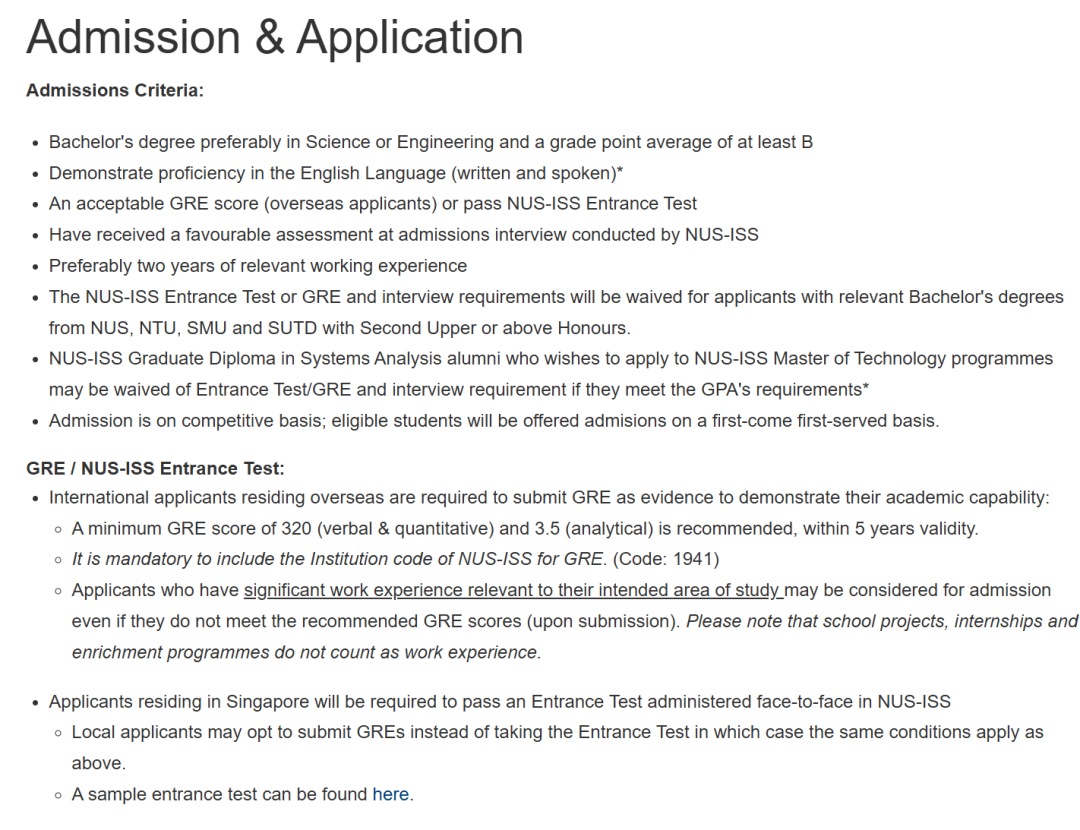Image resolution: width=1080 pixels, height=830 pixels.
Task: Click the 'NUS, NTU, SMU and SUTD' line
Action: (x=340, y=328)
